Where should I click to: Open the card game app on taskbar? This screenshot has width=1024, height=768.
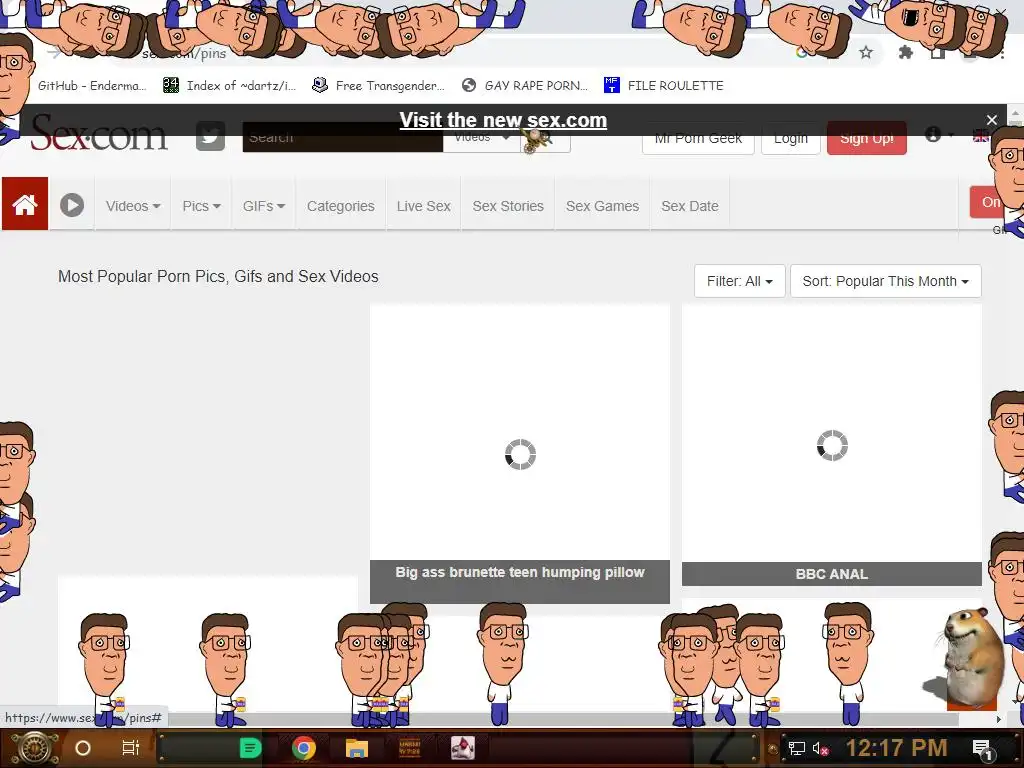[x=463, y=748]
